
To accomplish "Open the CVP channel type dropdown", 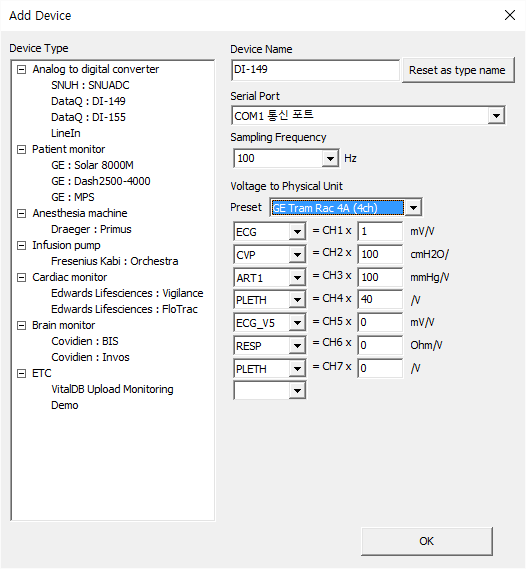I will (297, 255).
